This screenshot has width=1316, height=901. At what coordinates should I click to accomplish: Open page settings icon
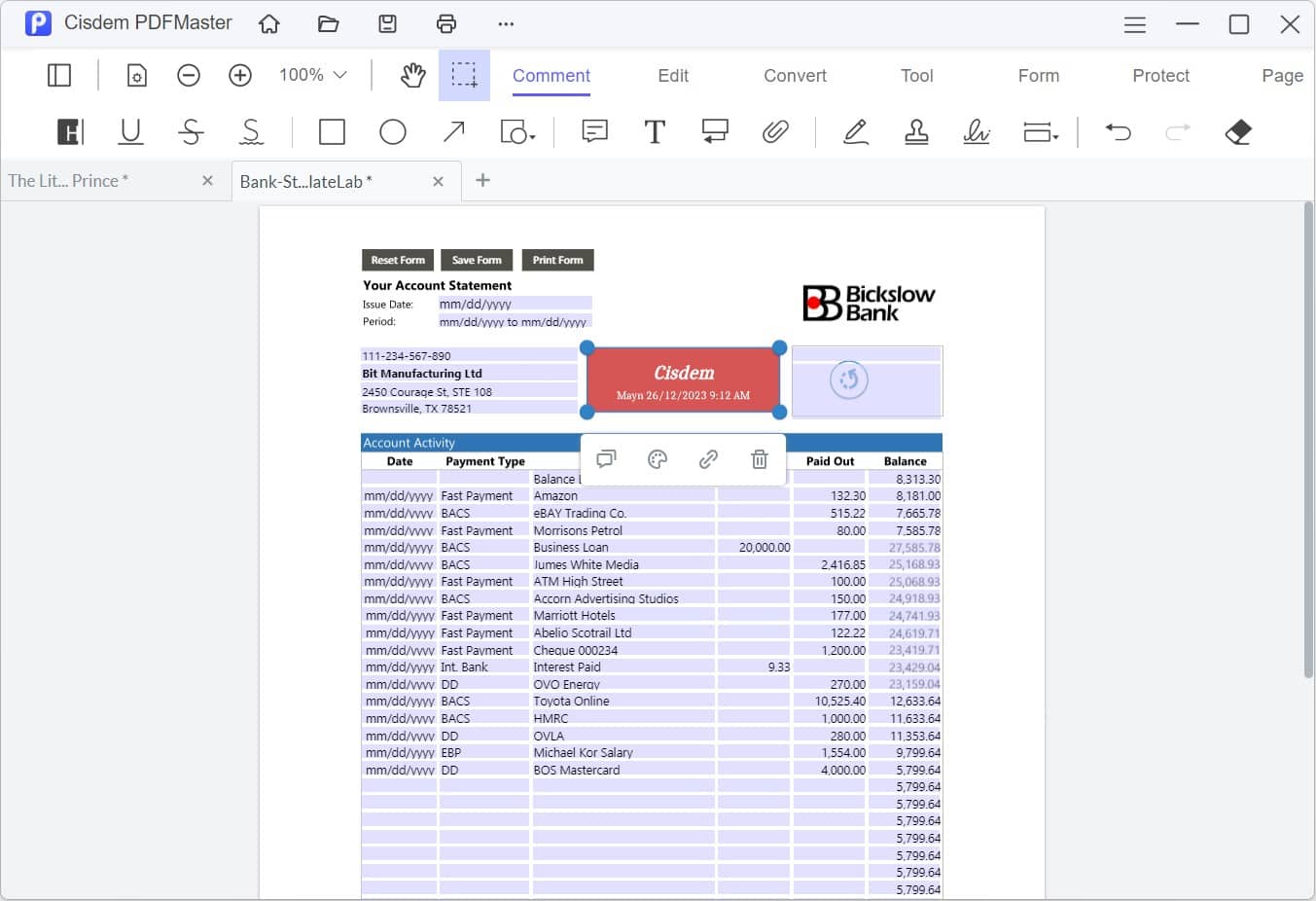tap(137, 75)
